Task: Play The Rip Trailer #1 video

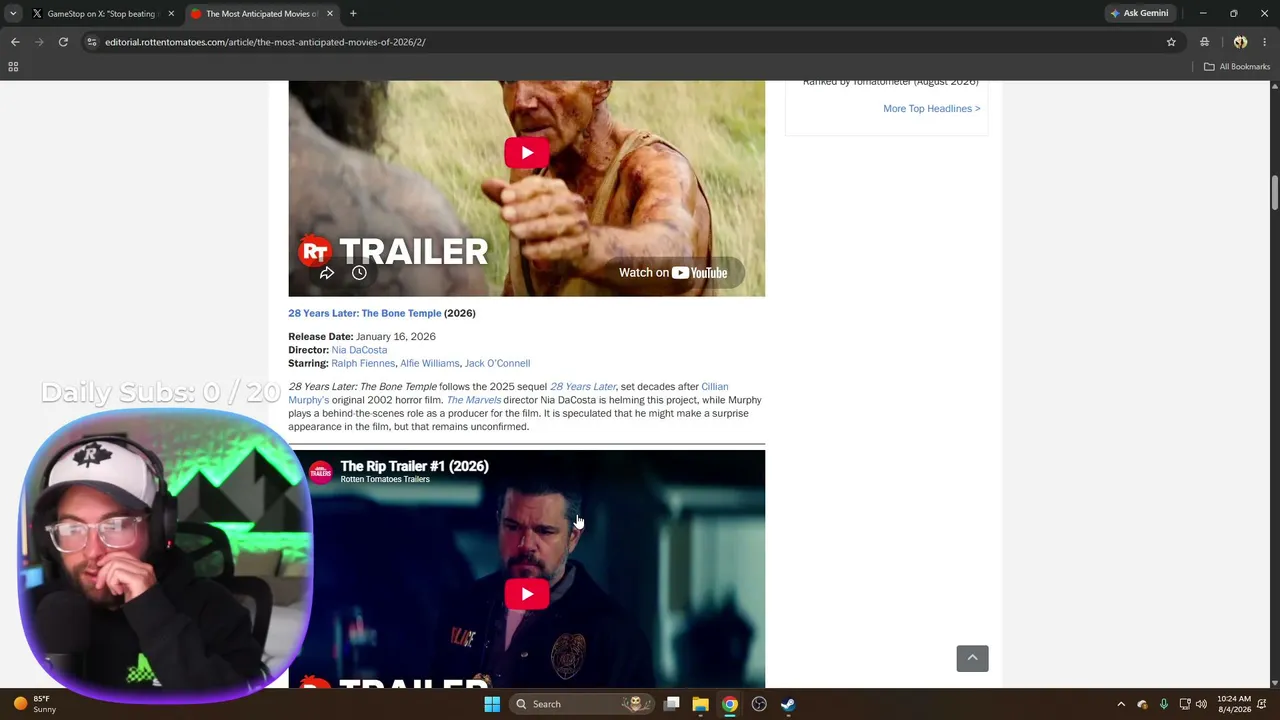Action: pos(526,594)
